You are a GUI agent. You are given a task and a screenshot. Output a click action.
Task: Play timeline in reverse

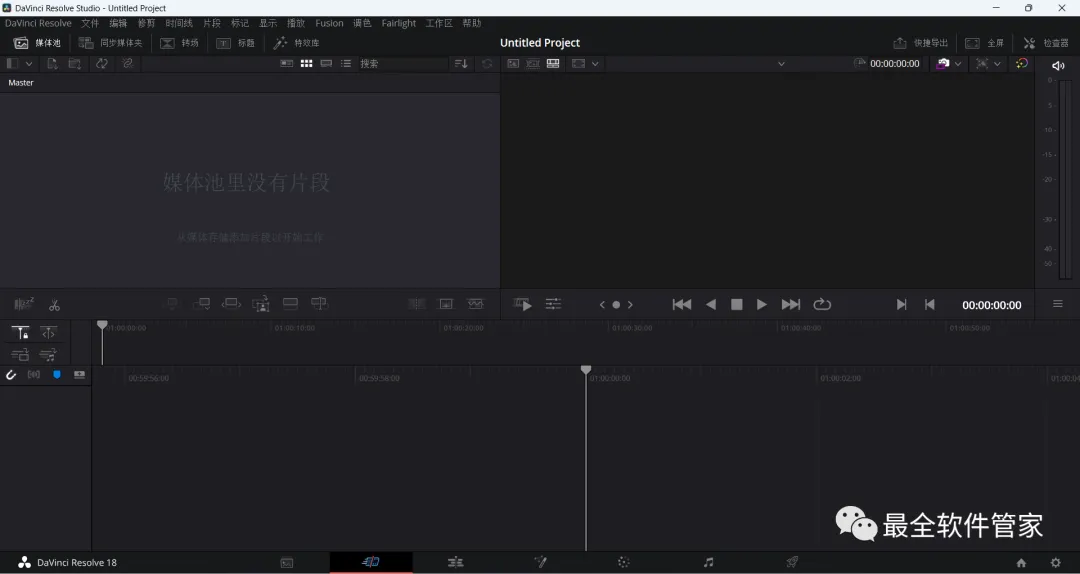pos(711,305)
